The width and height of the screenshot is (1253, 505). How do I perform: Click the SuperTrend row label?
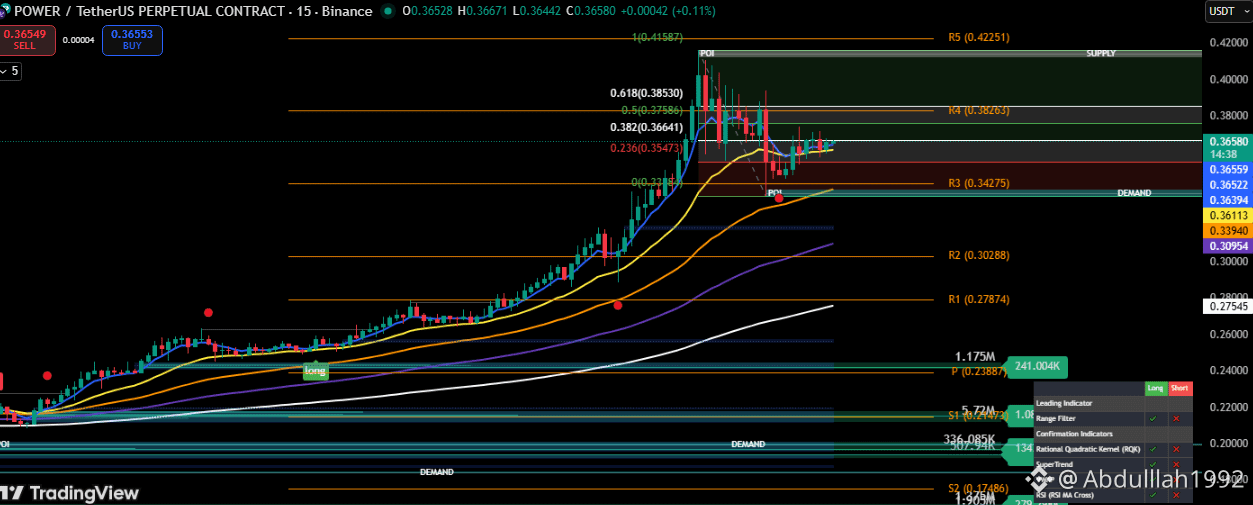(x=1053, y=464)
